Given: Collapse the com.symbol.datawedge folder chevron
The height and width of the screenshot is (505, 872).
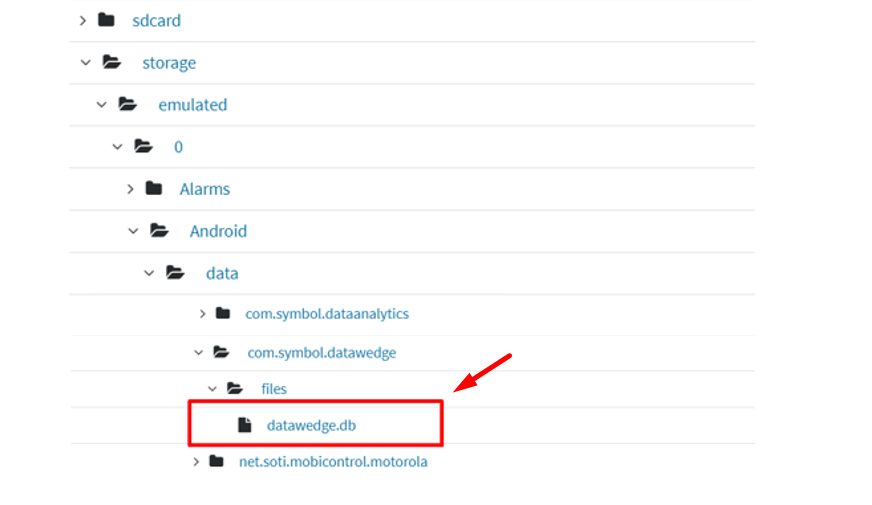Looking at the screenshot, I should click(x=198, y=352).
